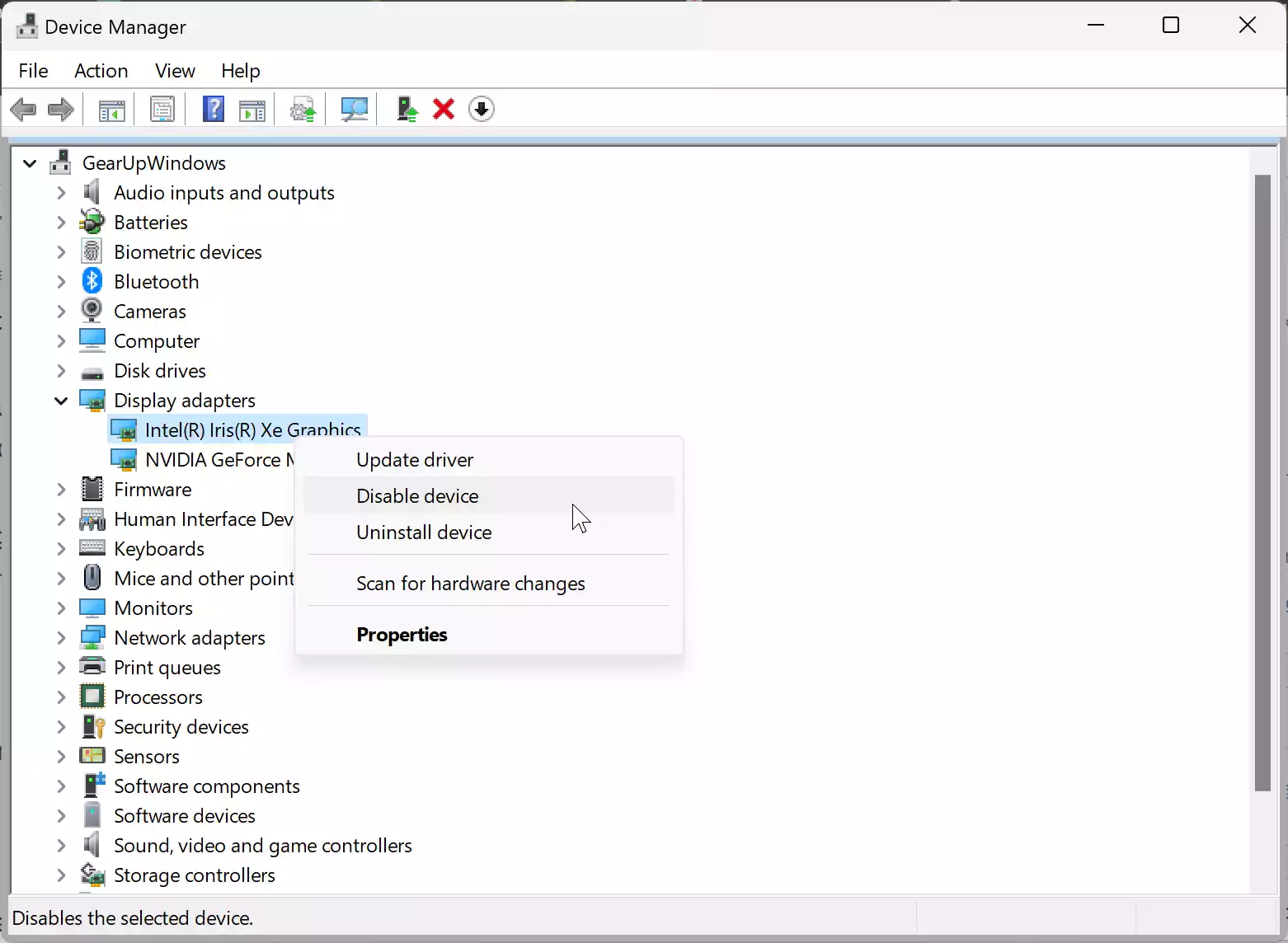Toggle the console tree panel icon

(110, 109)
